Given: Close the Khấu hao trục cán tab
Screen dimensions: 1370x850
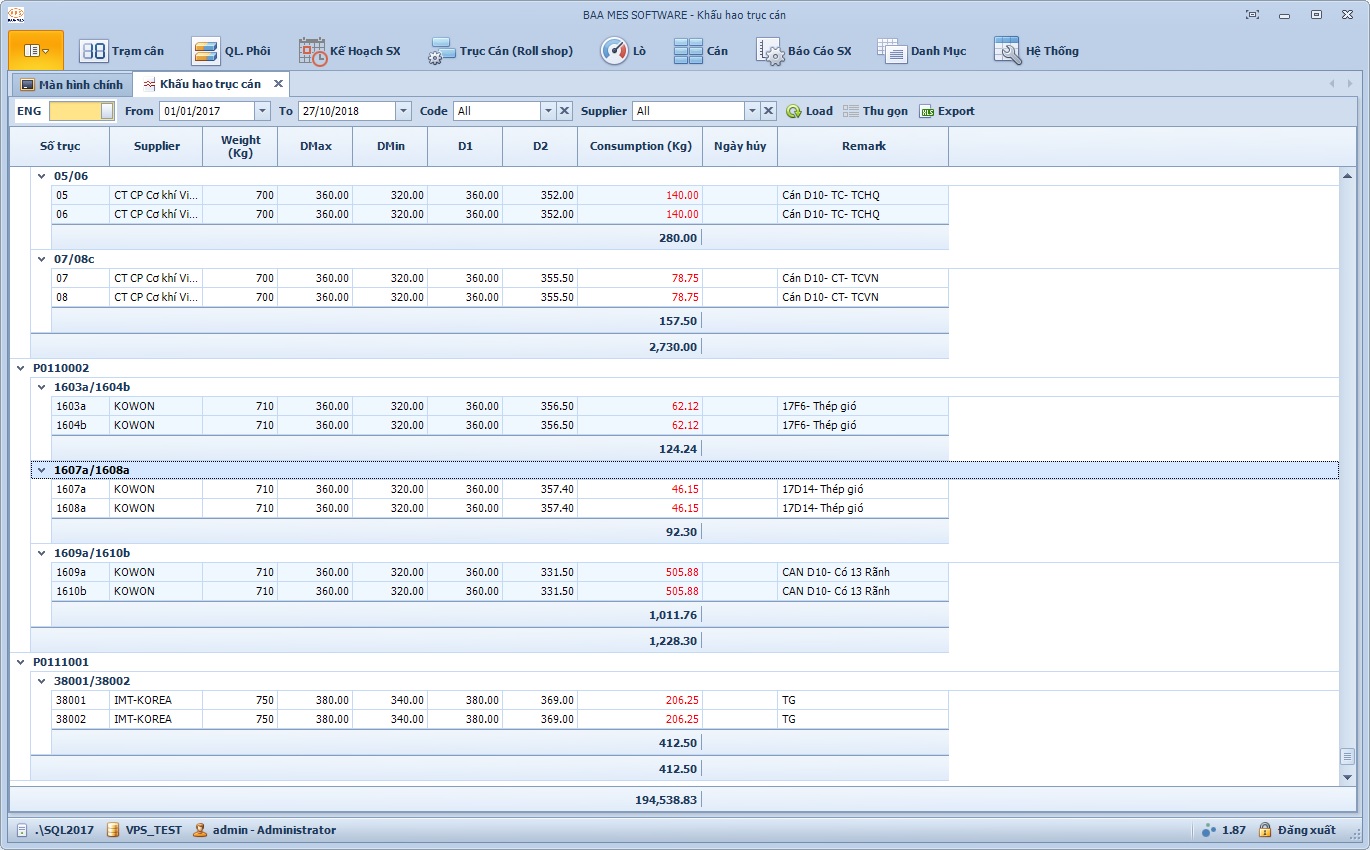Looking at the screenshot, I should click(x=279, y=84).
